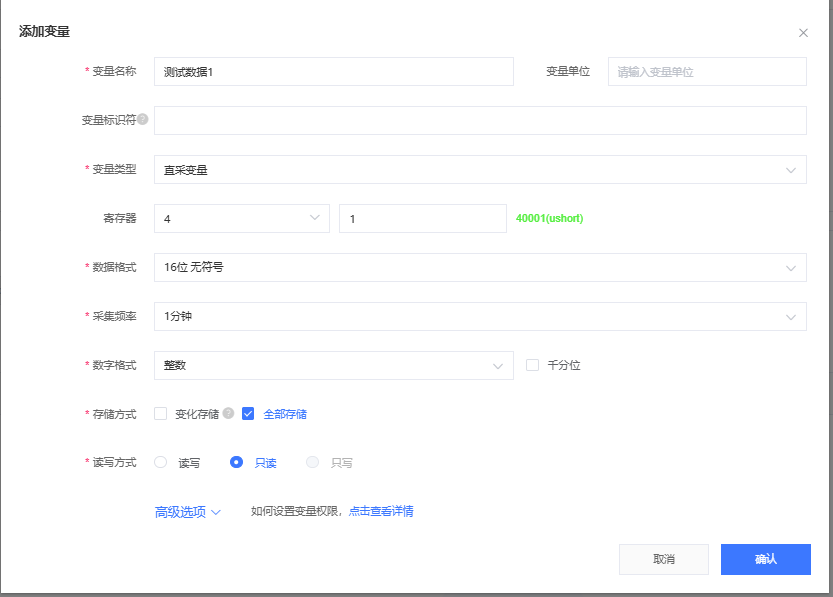Viewport: 833px width, 597px height.
Task: Click the 取消 button
Action: (664, 559)
